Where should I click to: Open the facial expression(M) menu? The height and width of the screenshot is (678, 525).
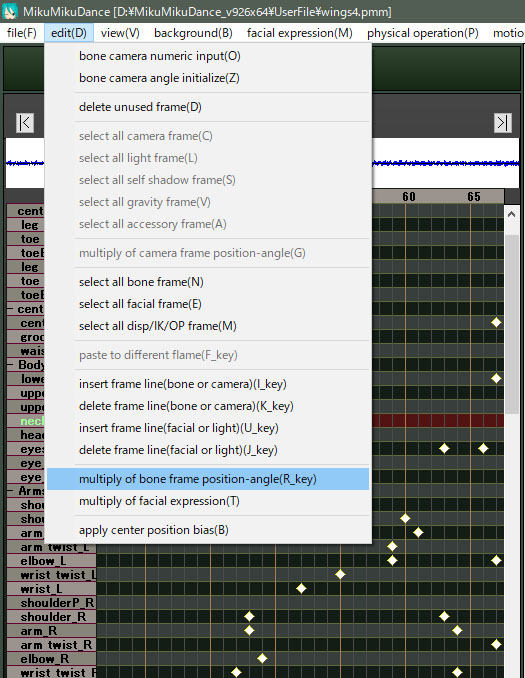(300, 33)
